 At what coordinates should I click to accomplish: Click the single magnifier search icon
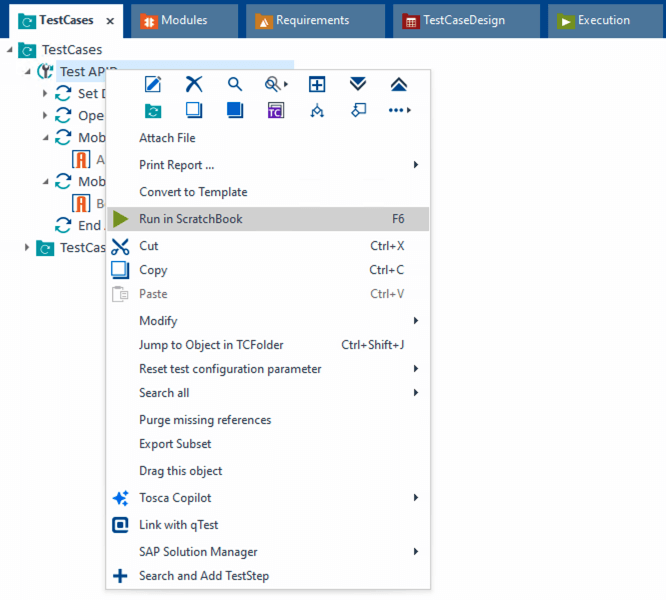pos(234,84)
